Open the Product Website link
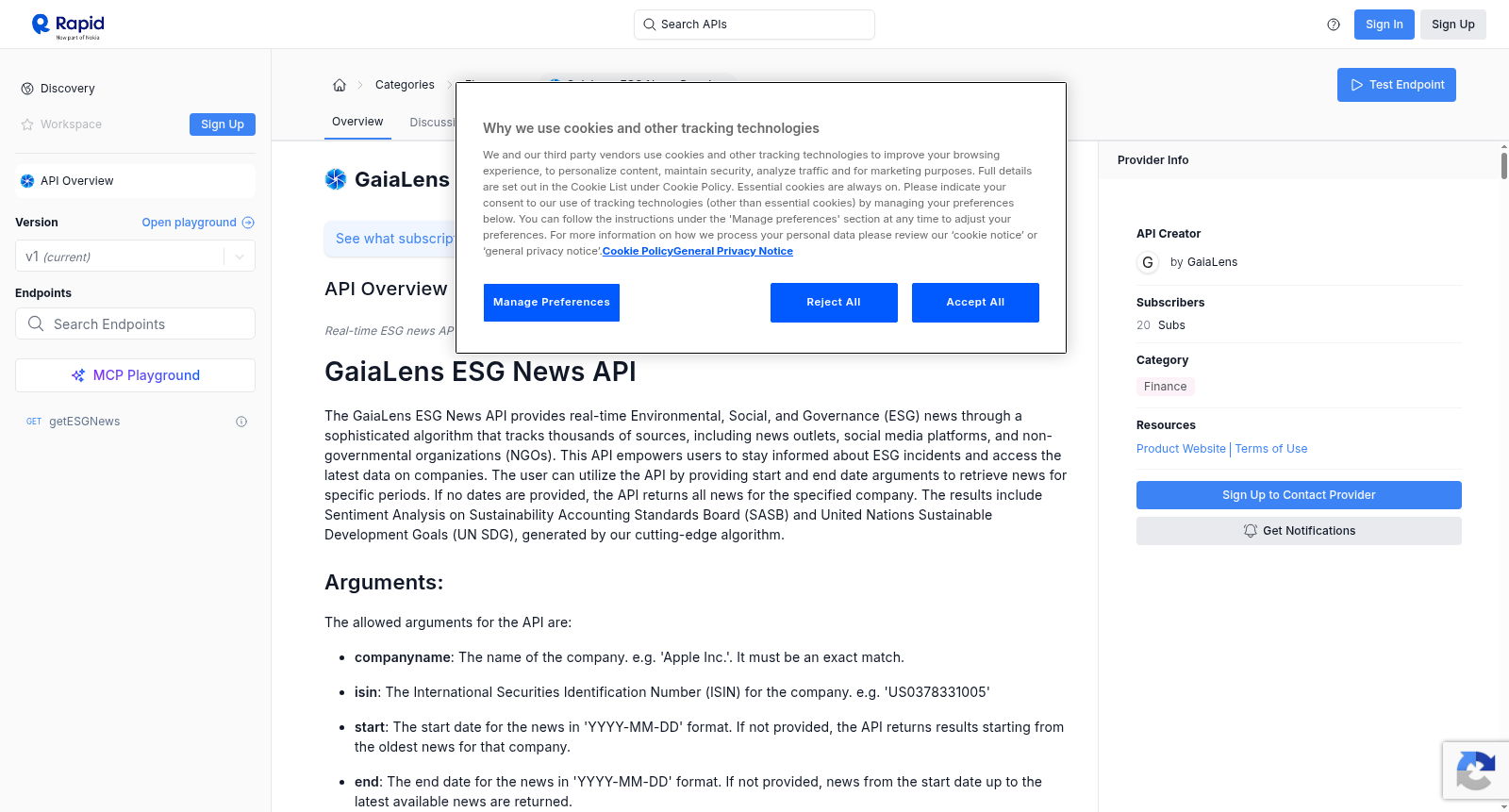Screen dimensions: 1509x812 point(1181,449)
